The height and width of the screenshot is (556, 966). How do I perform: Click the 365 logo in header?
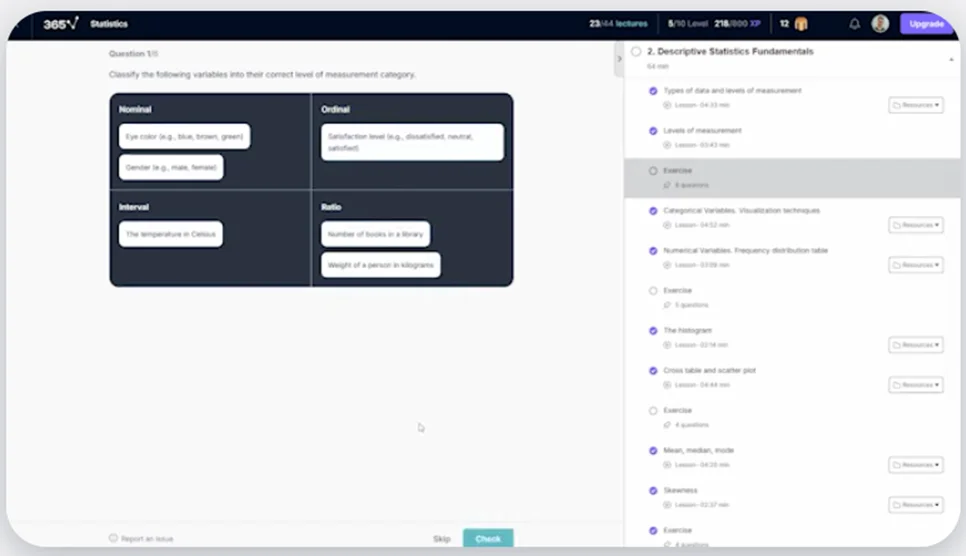[60, 24]
